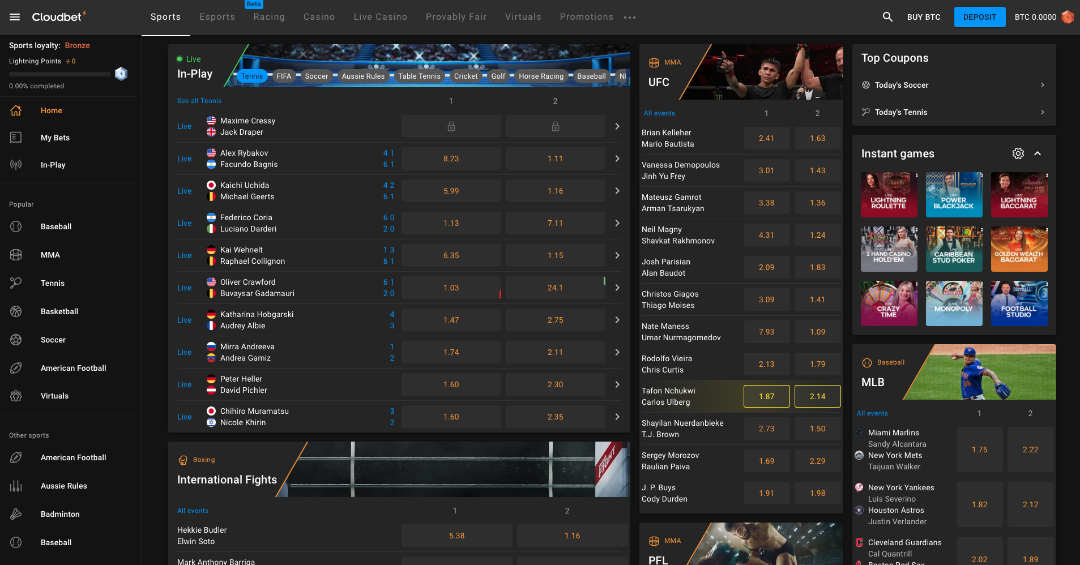Click the Tennis racket sidebar icon
The height and width of the screenshot is (565, 1080).
[x=16, y=282]
